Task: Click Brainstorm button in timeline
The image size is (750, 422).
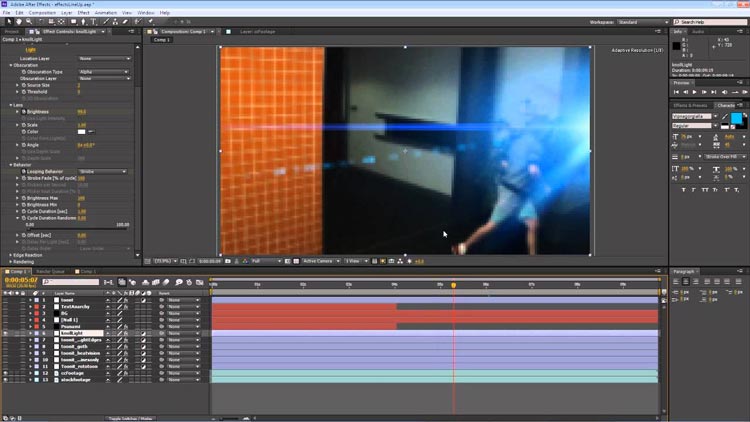Action: click(178, 282)
